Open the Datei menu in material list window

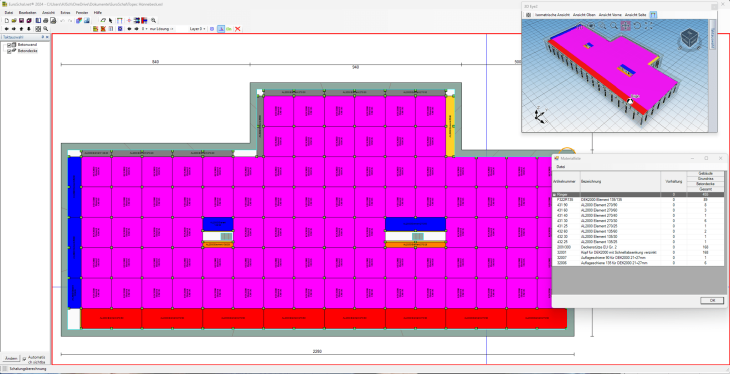tap(561, 166)
